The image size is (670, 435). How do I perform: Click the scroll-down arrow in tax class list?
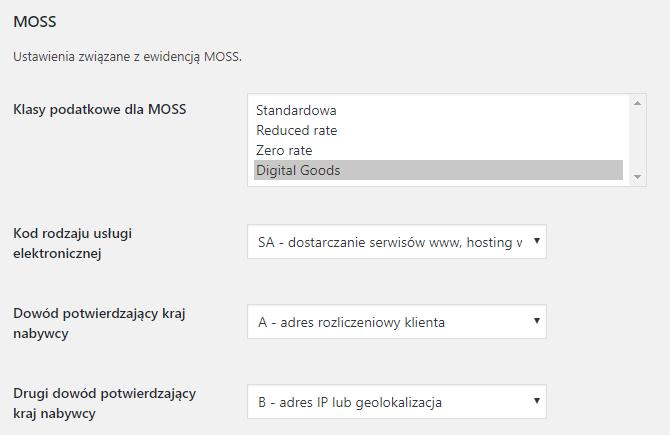637,177
